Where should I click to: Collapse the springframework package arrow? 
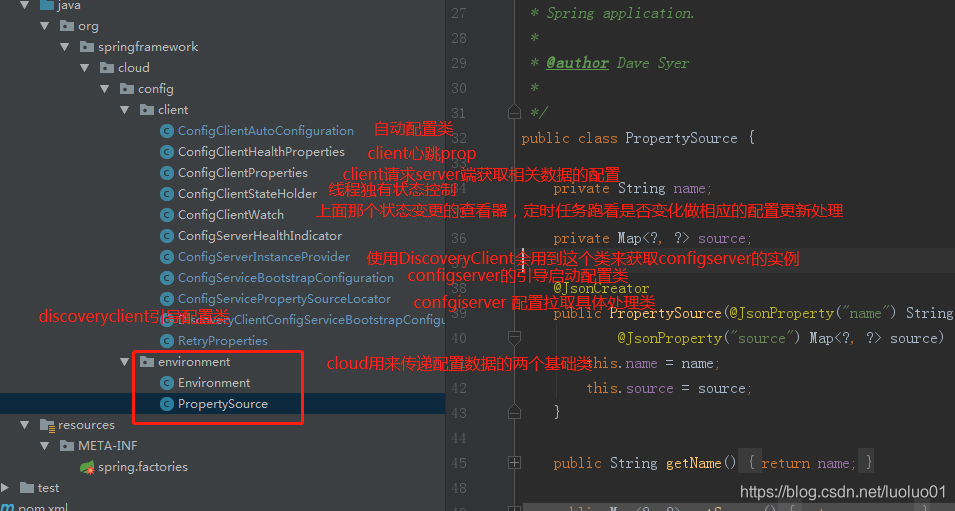click(x=65, y=47)
